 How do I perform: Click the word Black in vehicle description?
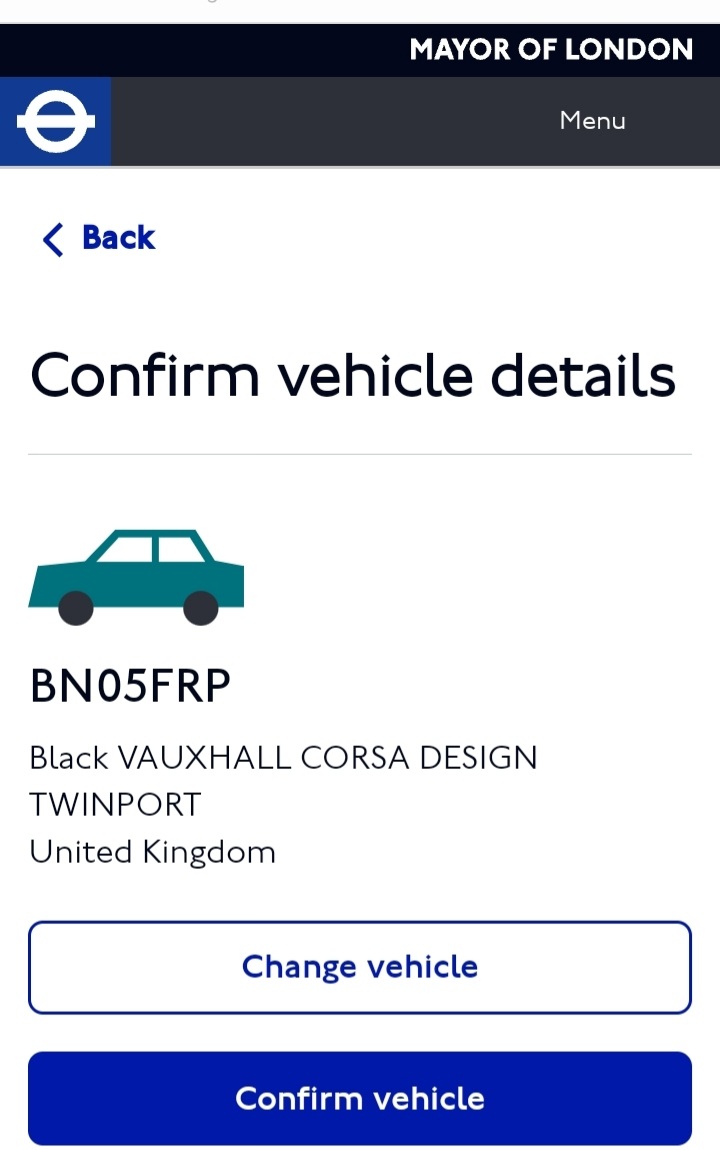pos(69,758)
